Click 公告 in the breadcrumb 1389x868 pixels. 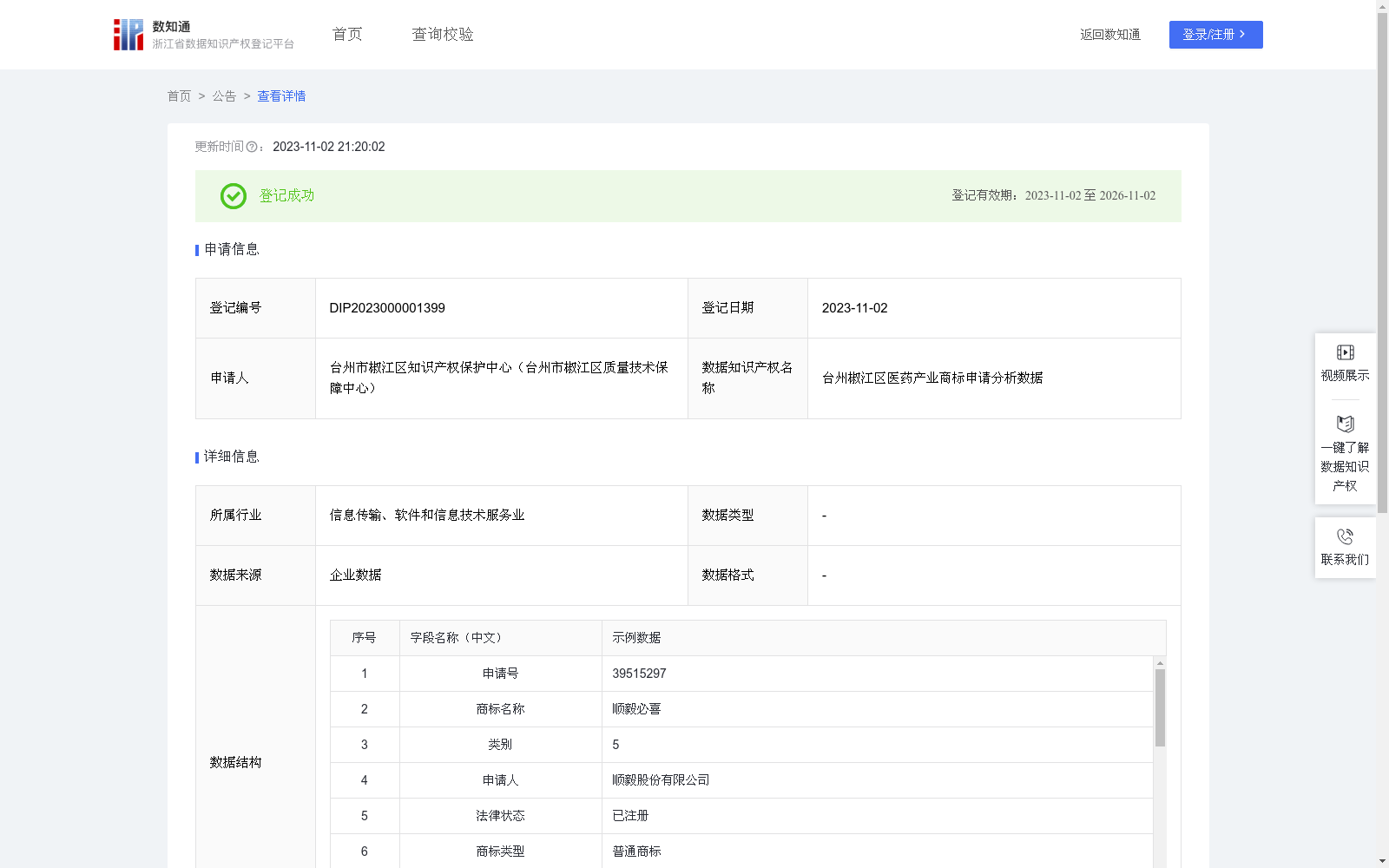pyautogui.click(x=224, y=96)
